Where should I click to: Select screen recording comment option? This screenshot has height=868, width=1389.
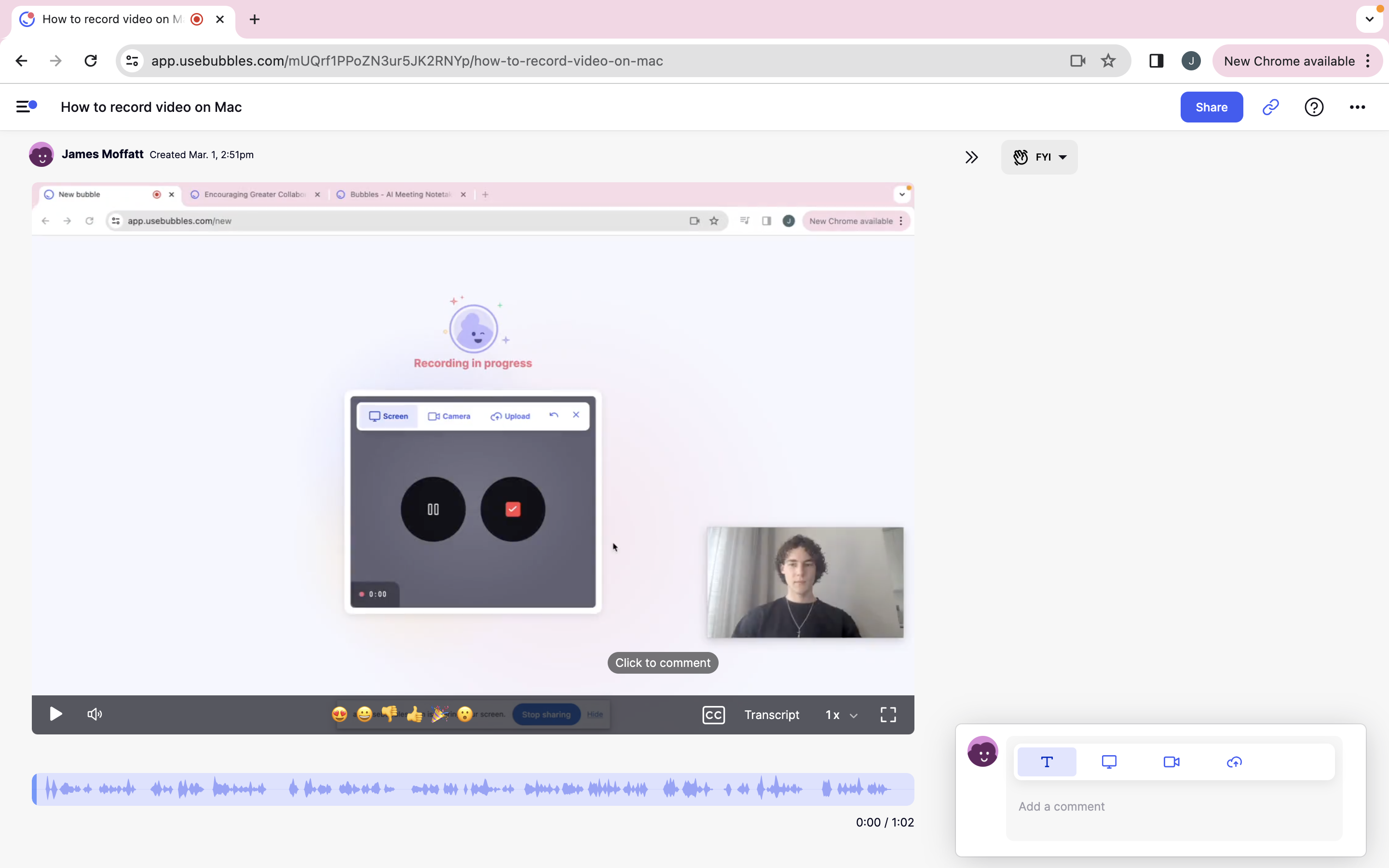[x=1109, y=762]
